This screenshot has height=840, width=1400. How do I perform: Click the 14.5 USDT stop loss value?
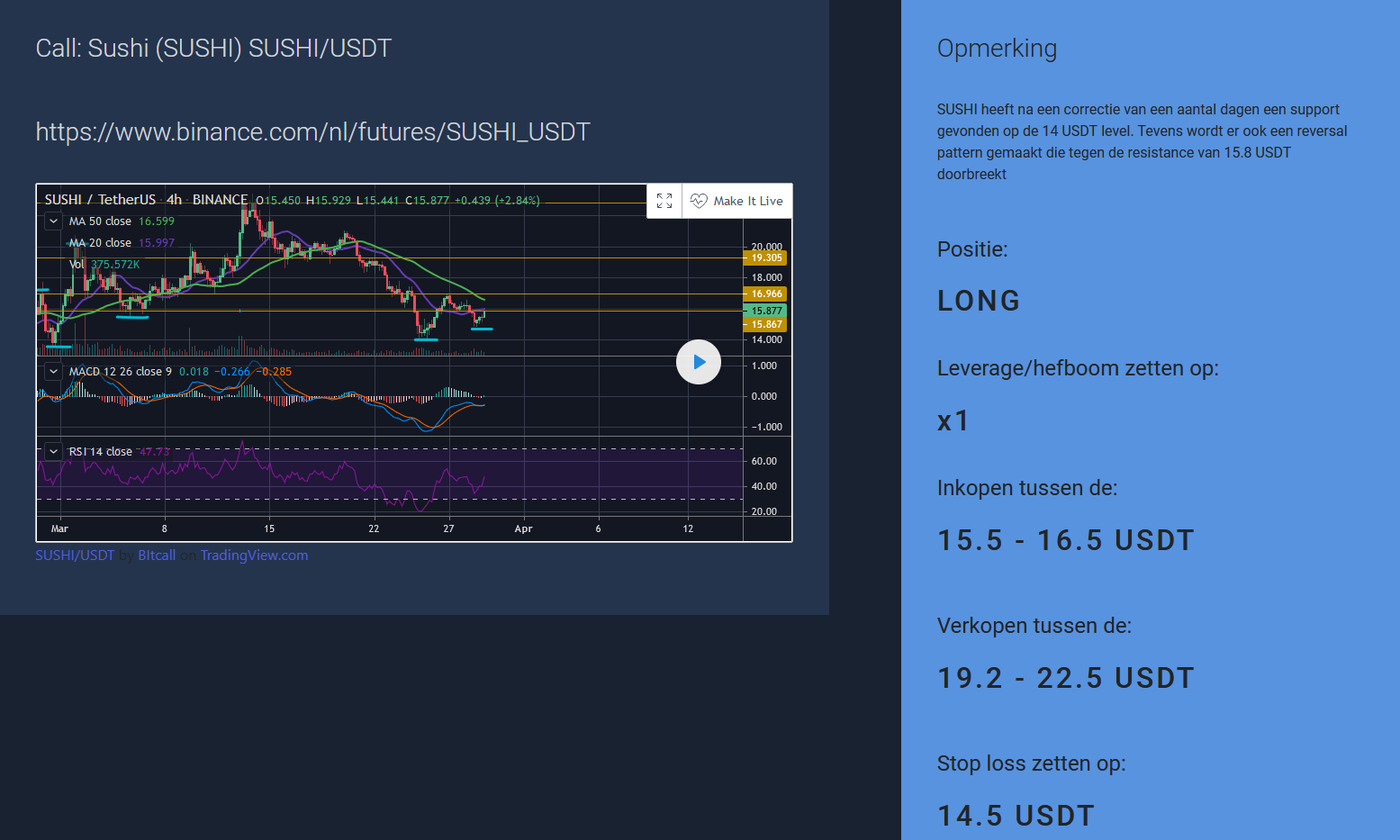click(1016, 816)
